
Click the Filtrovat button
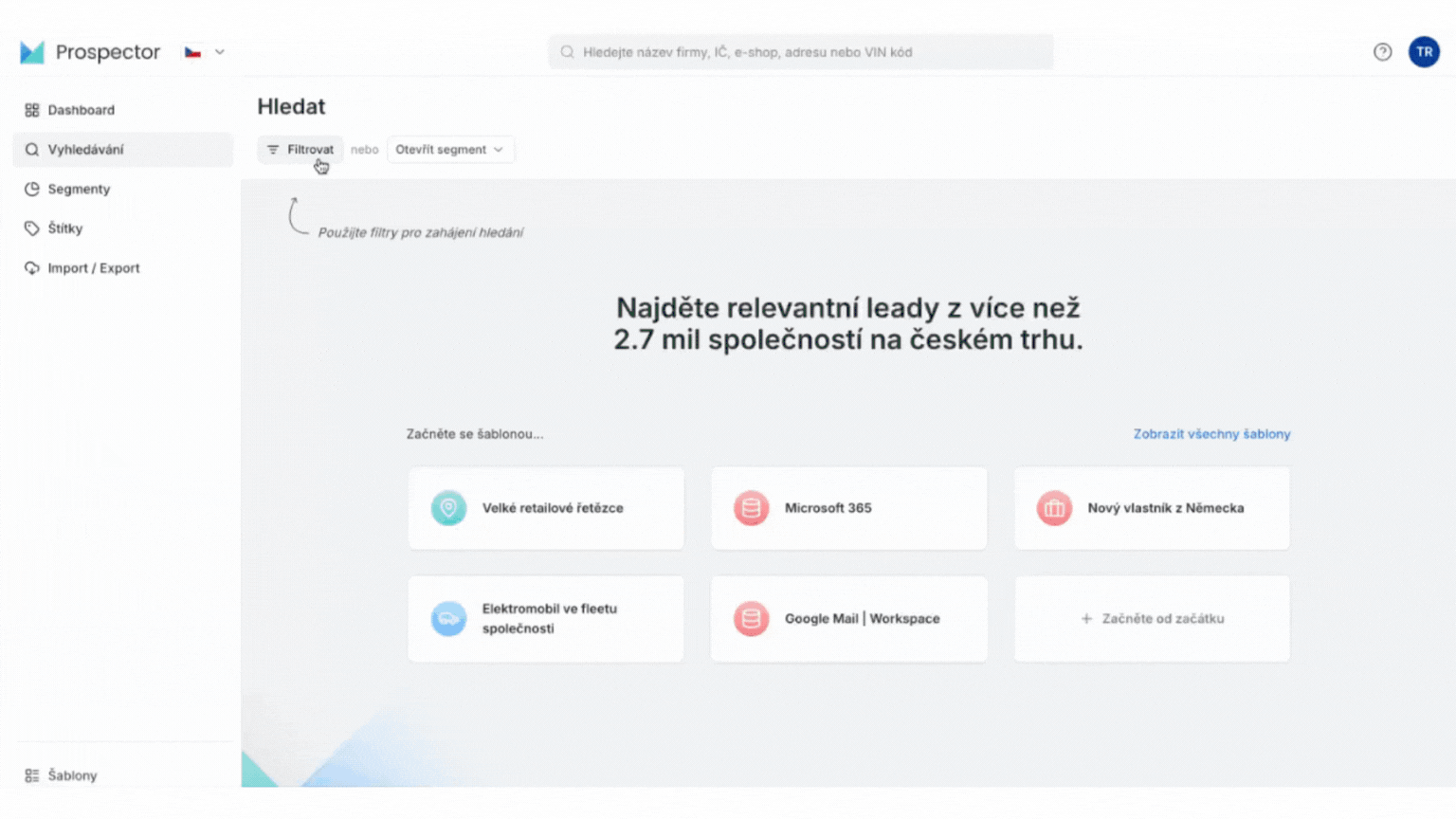pos(300,150)
